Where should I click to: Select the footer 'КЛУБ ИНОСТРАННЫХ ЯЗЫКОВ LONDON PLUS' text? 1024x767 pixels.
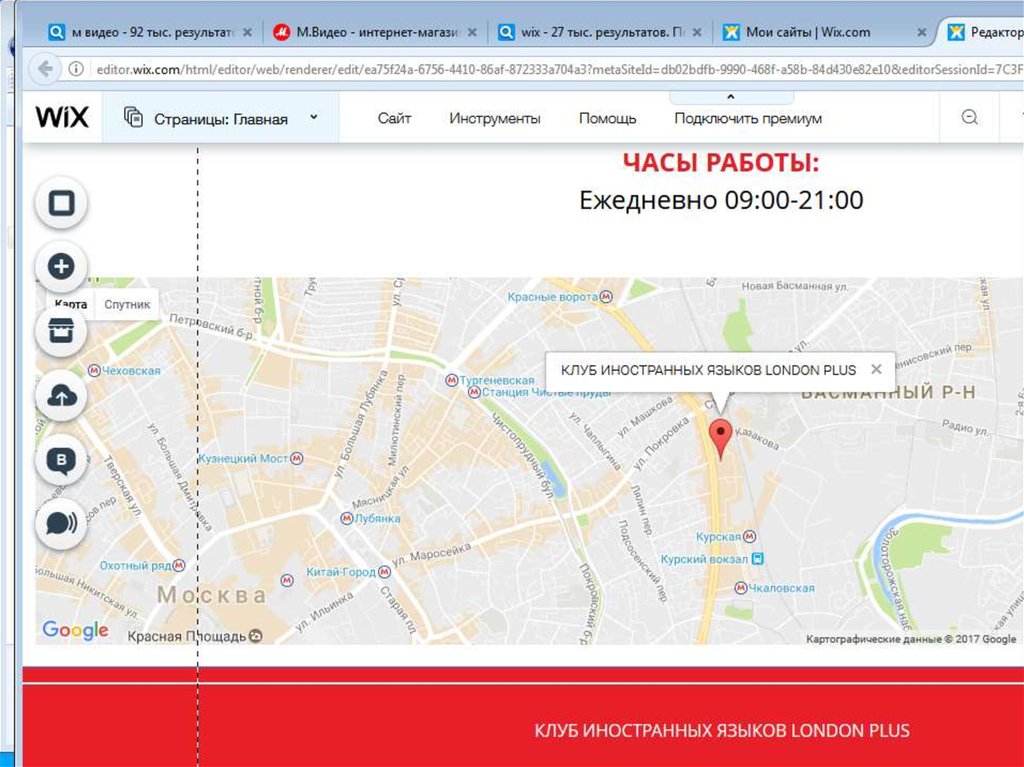coord(722,730)
